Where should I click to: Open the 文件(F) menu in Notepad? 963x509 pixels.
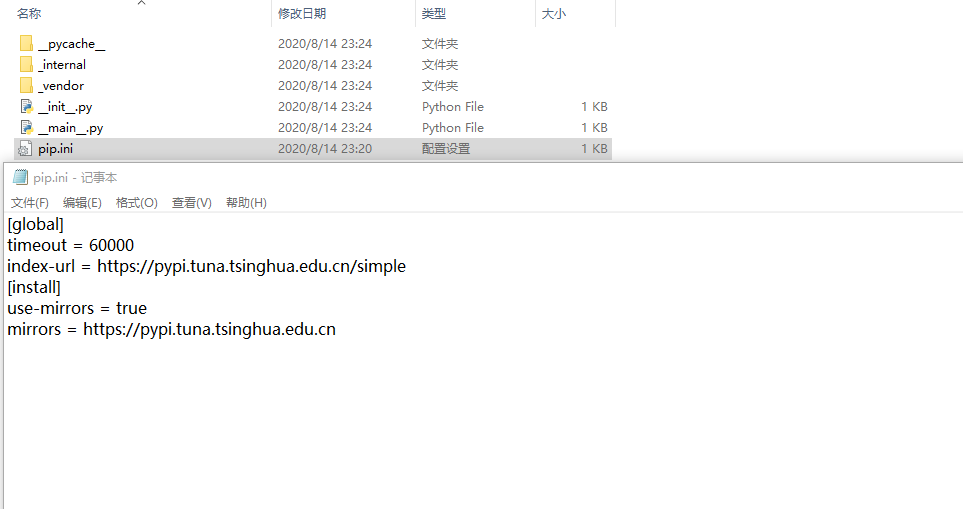point(29,203)
